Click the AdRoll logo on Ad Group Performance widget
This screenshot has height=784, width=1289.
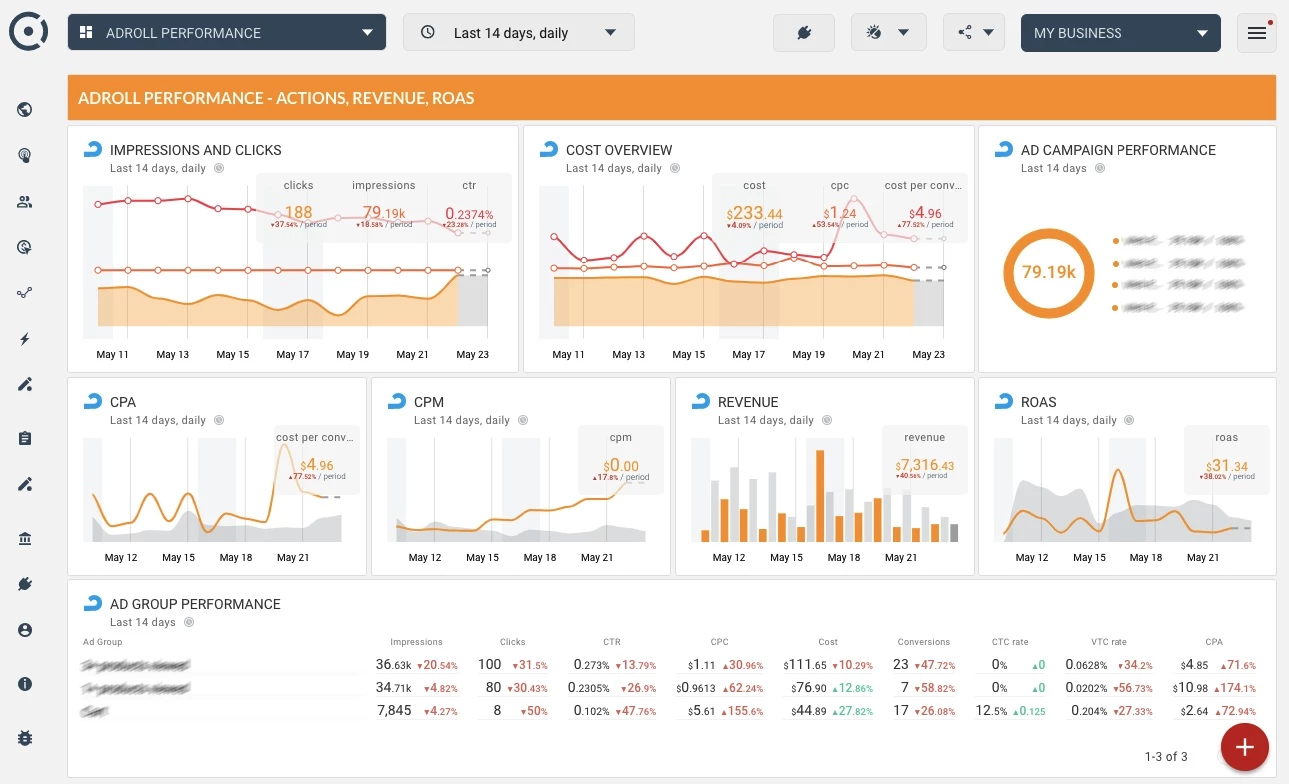(92, 604)
